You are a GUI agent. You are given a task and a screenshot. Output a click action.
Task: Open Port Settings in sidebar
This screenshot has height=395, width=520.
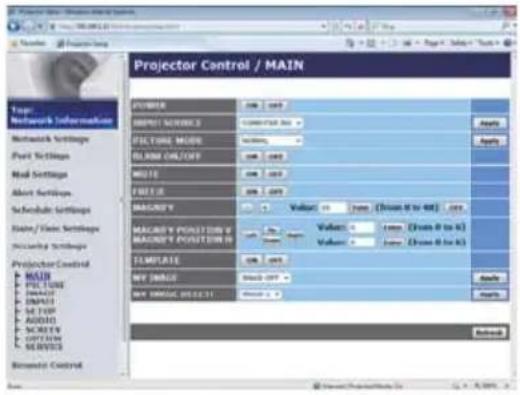click(40, 156)
